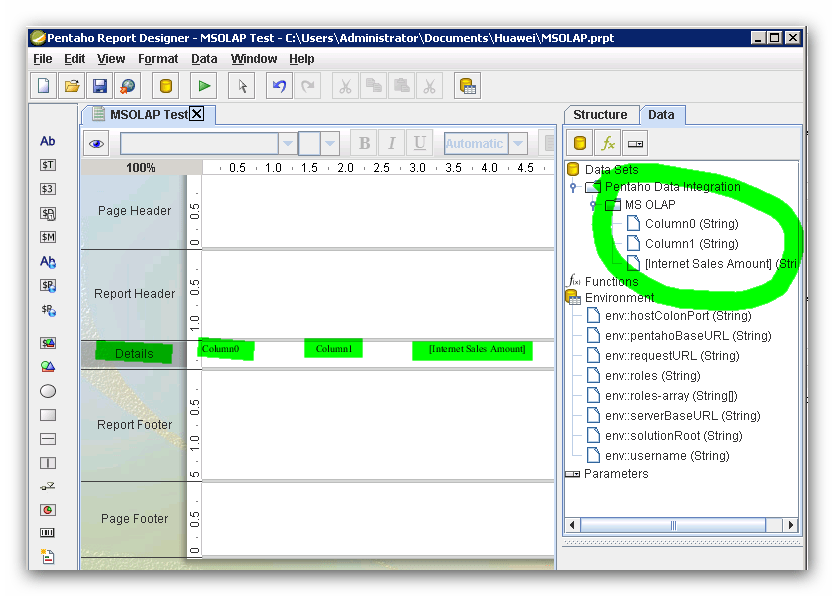The image size is (834, 596).
Task: Add data source from main toolbar
Action: click(x=165, y=86)
